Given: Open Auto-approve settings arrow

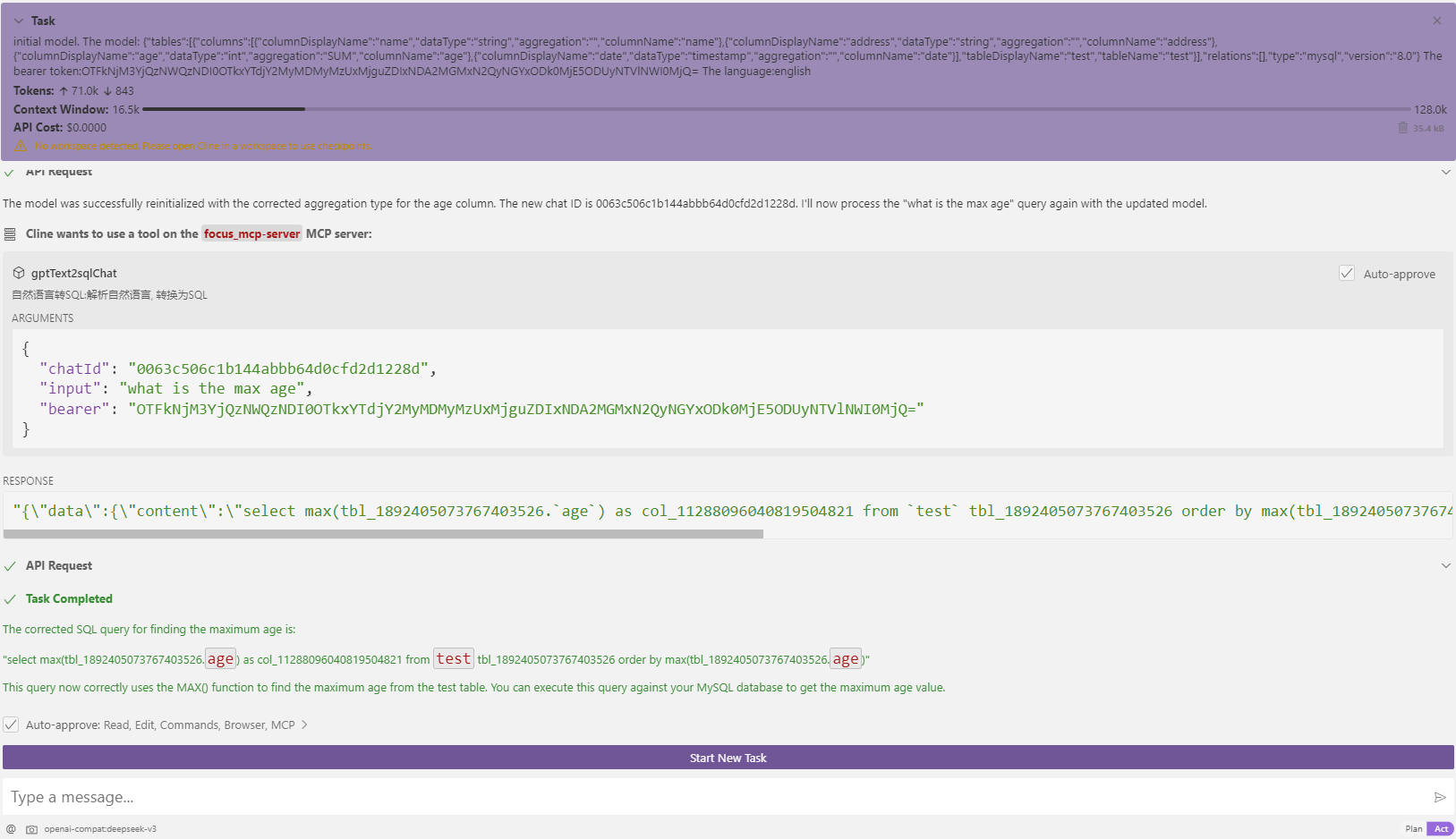Looking at the screenshot, I should 304,725.
